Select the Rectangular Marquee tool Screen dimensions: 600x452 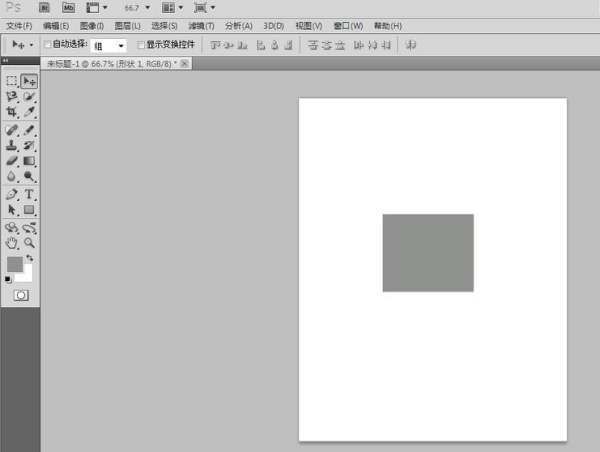pyautogui.click(x=12, y=81)
